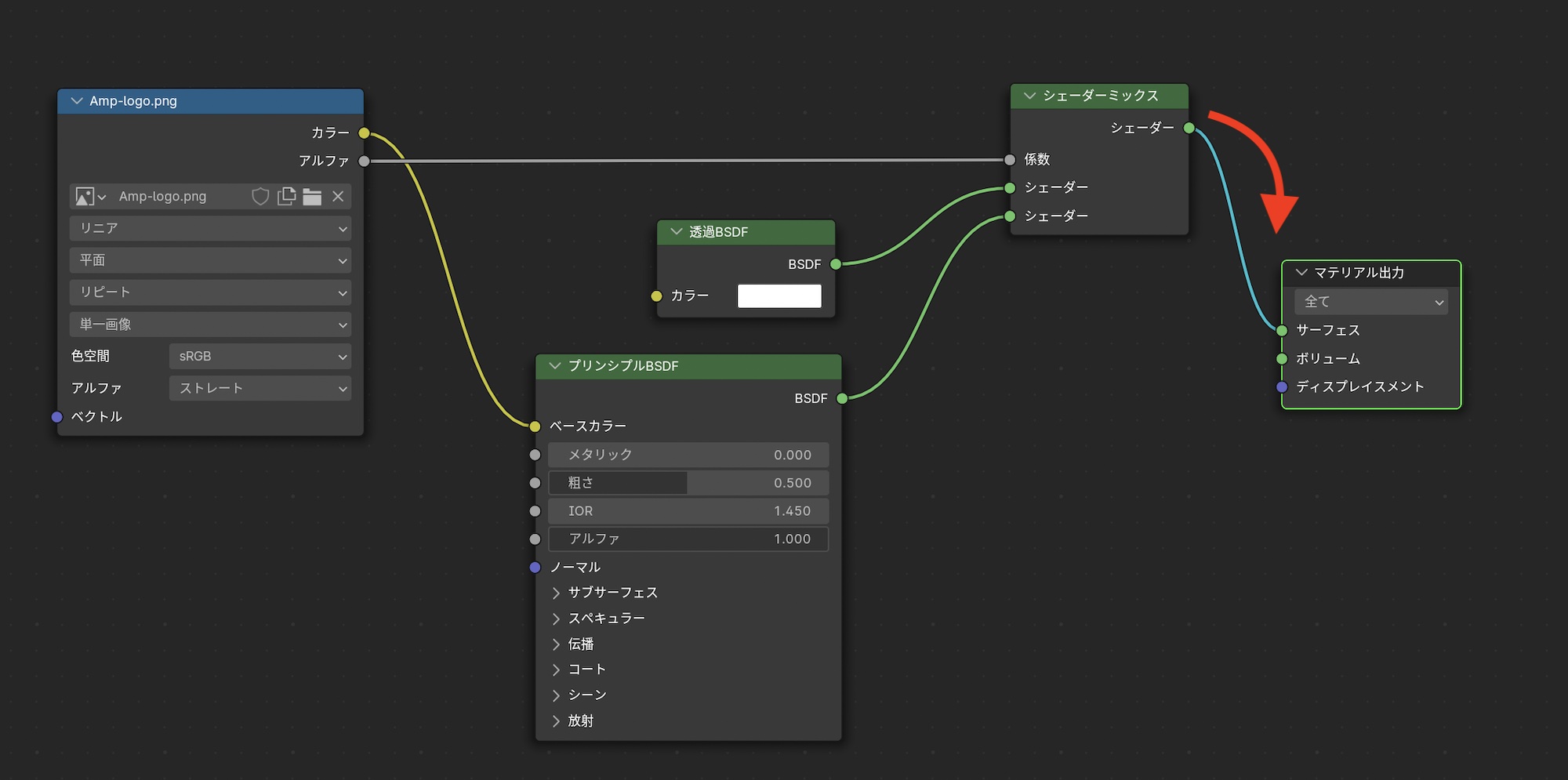Click the サーフェス input socket

[x=1282, y=331]
